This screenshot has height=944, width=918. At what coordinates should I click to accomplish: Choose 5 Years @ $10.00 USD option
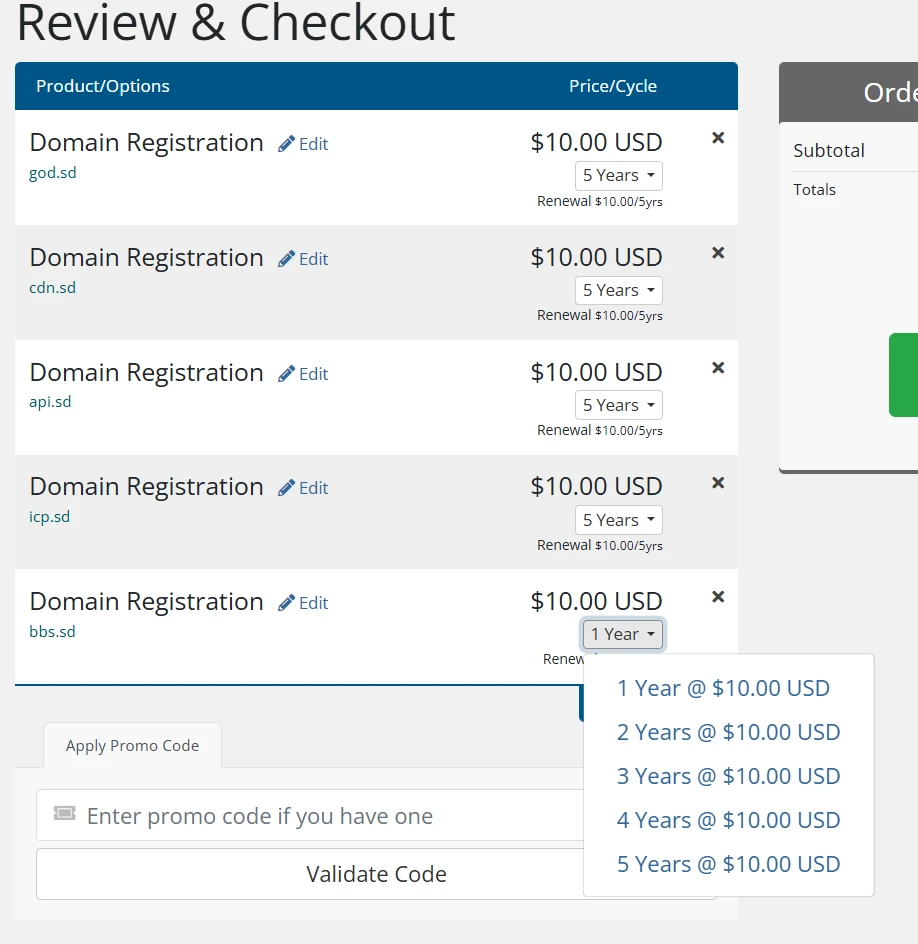(x=728, y=864)
